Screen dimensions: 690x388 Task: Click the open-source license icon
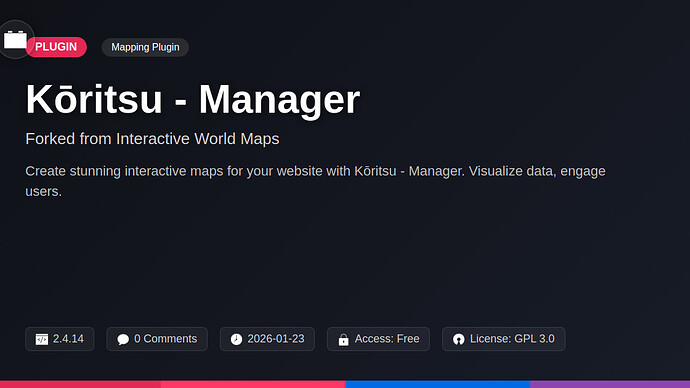pos(459,339)
